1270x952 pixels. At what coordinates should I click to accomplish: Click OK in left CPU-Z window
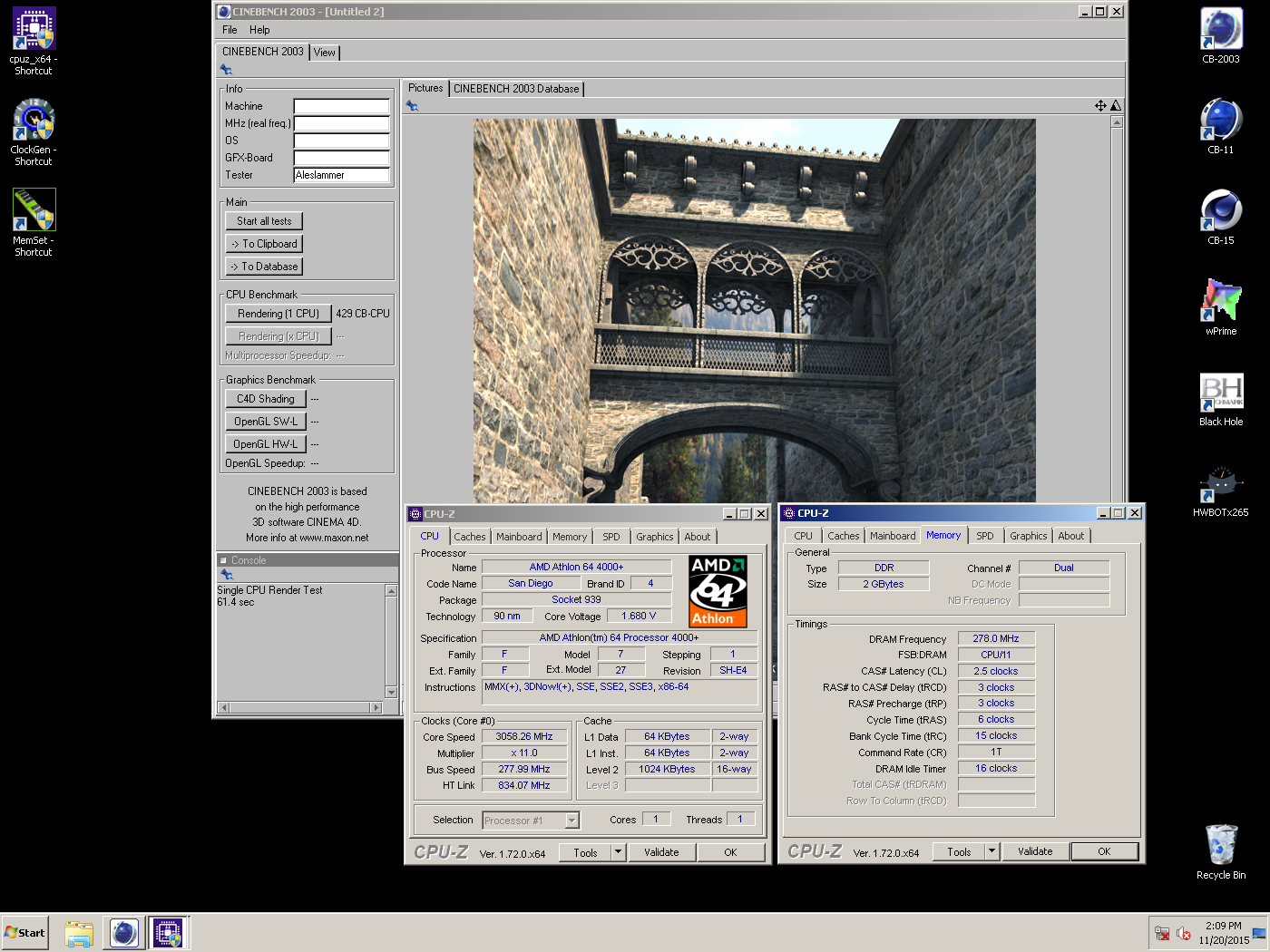click(x=730, y=852)
